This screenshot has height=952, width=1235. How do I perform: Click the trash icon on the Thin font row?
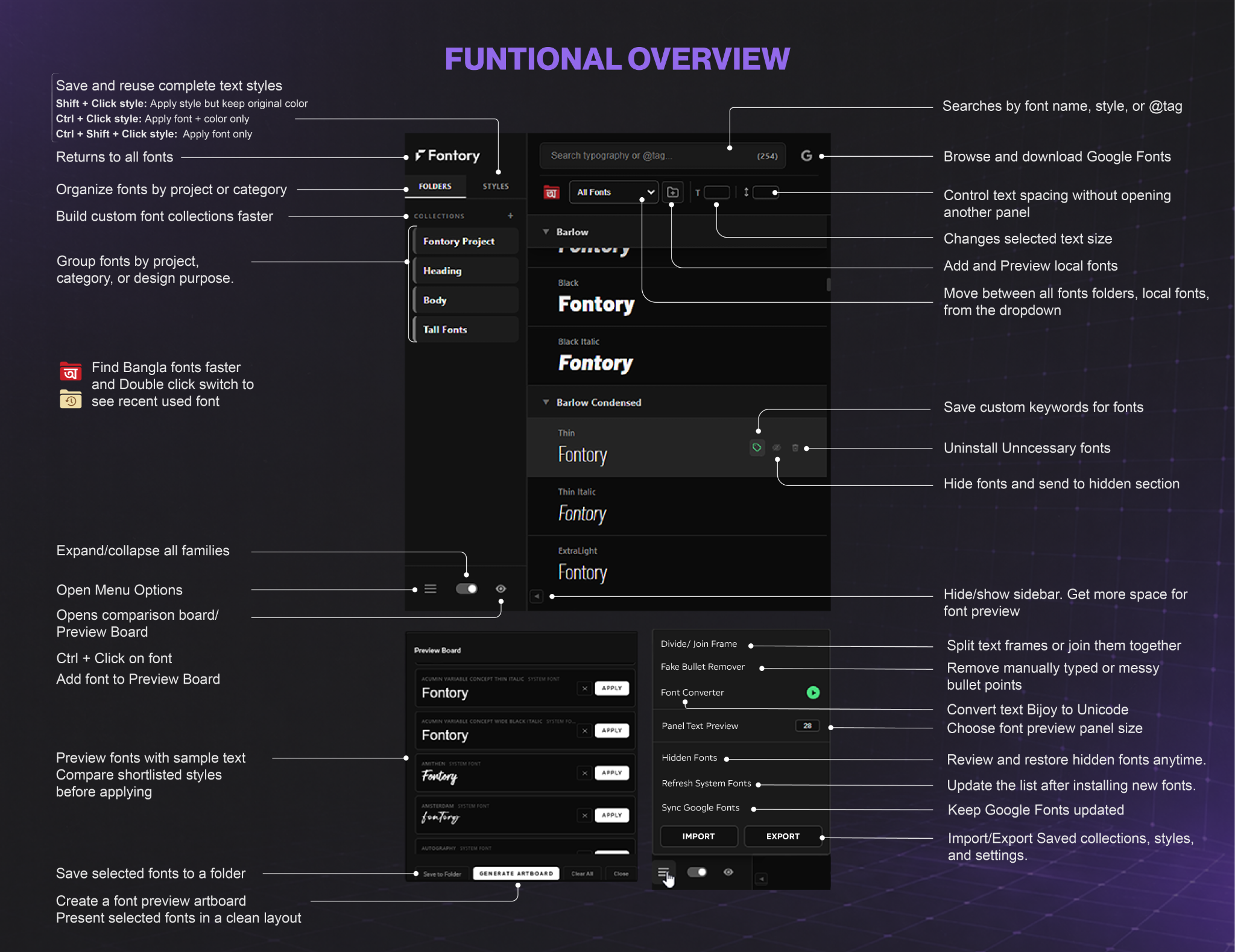795,448
